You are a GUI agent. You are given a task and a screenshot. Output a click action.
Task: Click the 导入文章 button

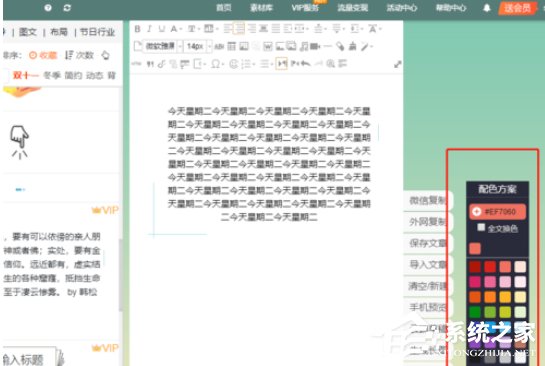click(428, 265)
